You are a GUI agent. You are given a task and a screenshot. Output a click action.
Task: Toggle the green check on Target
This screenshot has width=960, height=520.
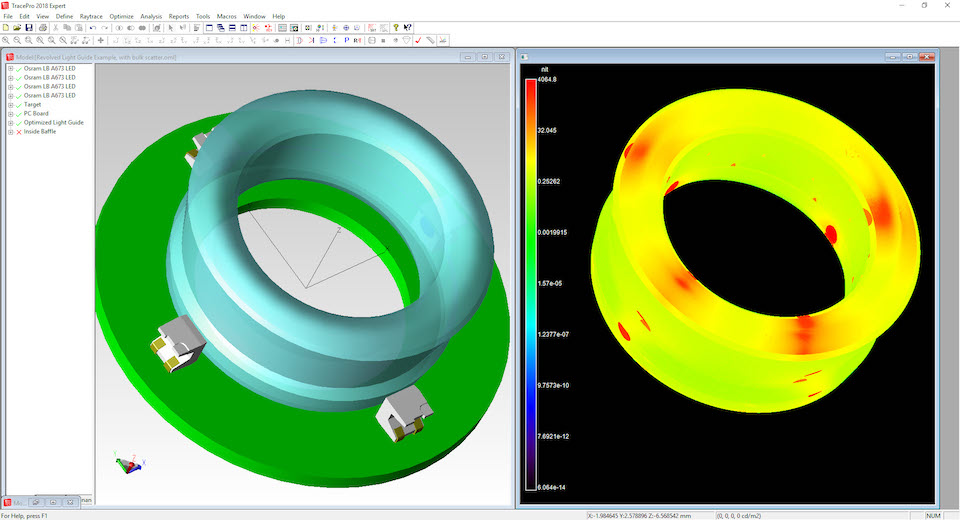click(x=19, y=105)
